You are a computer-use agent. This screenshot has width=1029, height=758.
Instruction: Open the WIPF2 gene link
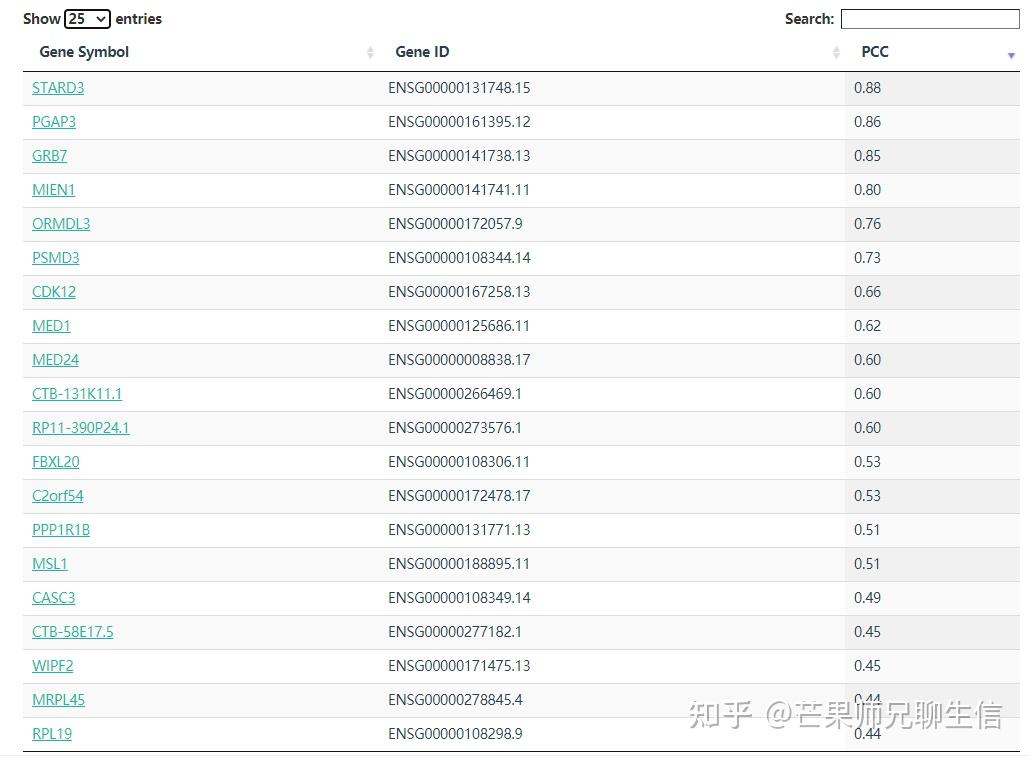coord(53,666)
